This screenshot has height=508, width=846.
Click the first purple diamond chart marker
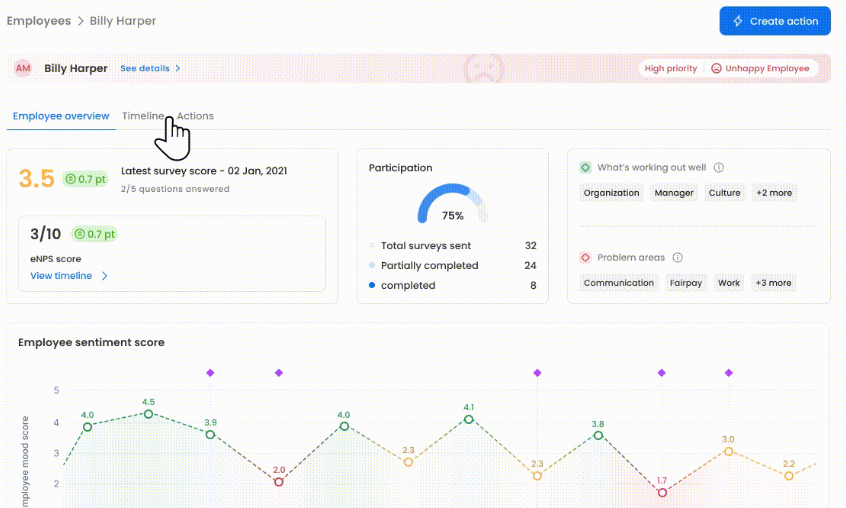(210, 373)
